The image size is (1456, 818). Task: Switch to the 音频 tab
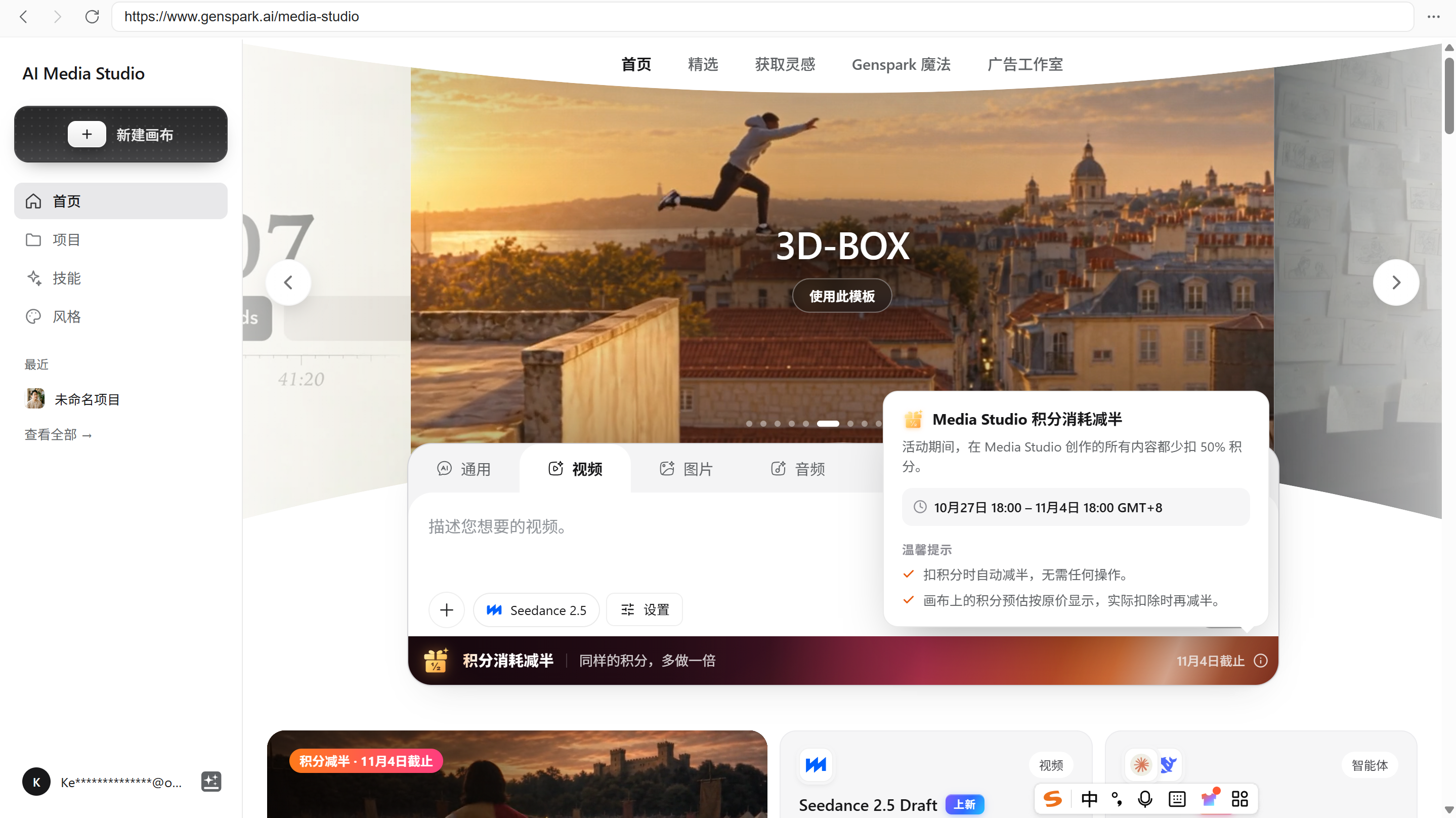[798, 468]
